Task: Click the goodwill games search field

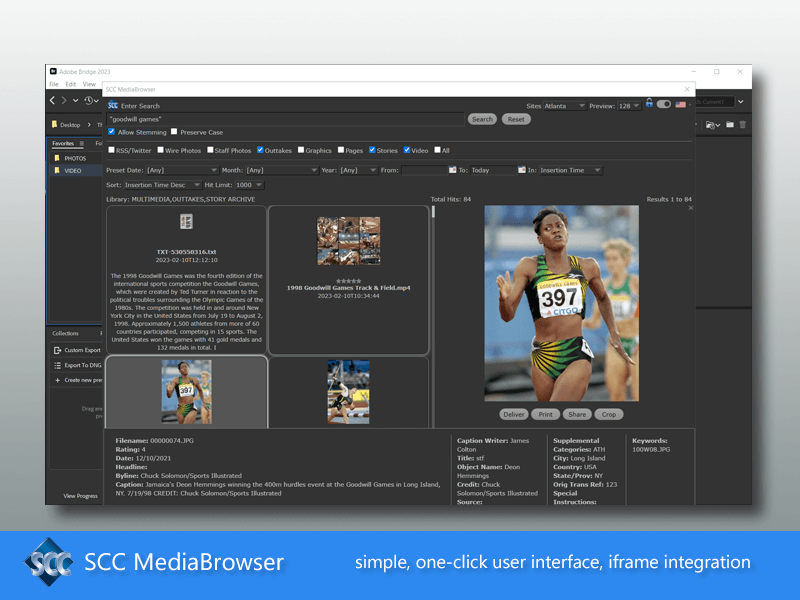Action: [286, 119]
